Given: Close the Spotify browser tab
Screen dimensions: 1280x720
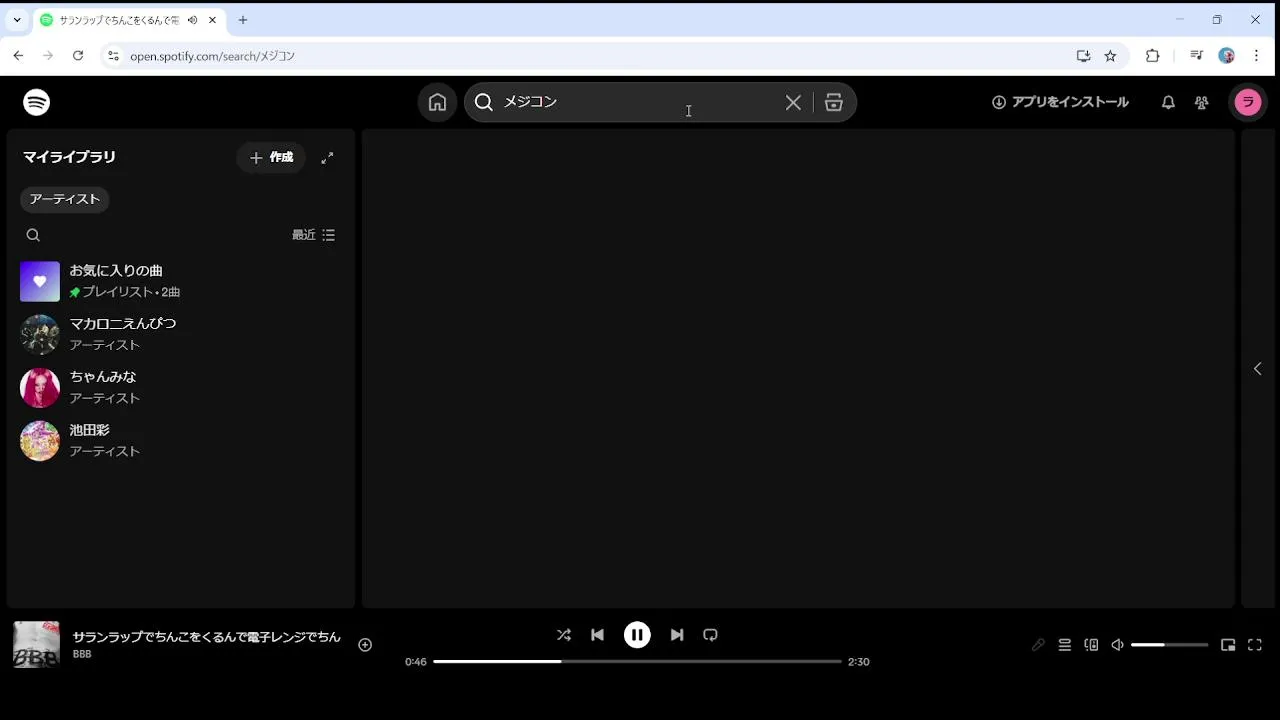Looking at the screenshot, I should point(212,20).
